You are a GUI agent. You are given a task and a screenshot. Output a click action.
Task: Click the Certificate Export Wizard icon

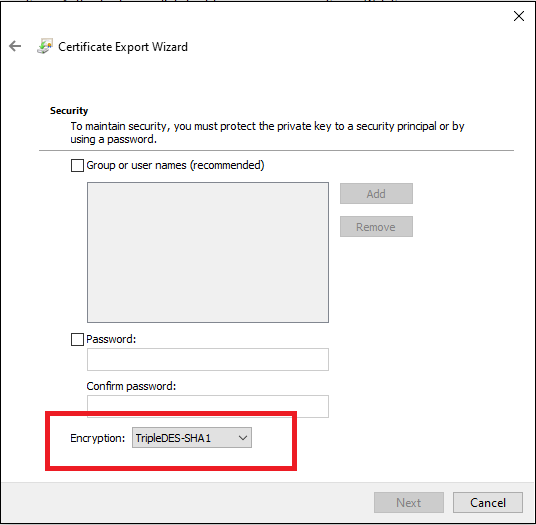(45, 46)
